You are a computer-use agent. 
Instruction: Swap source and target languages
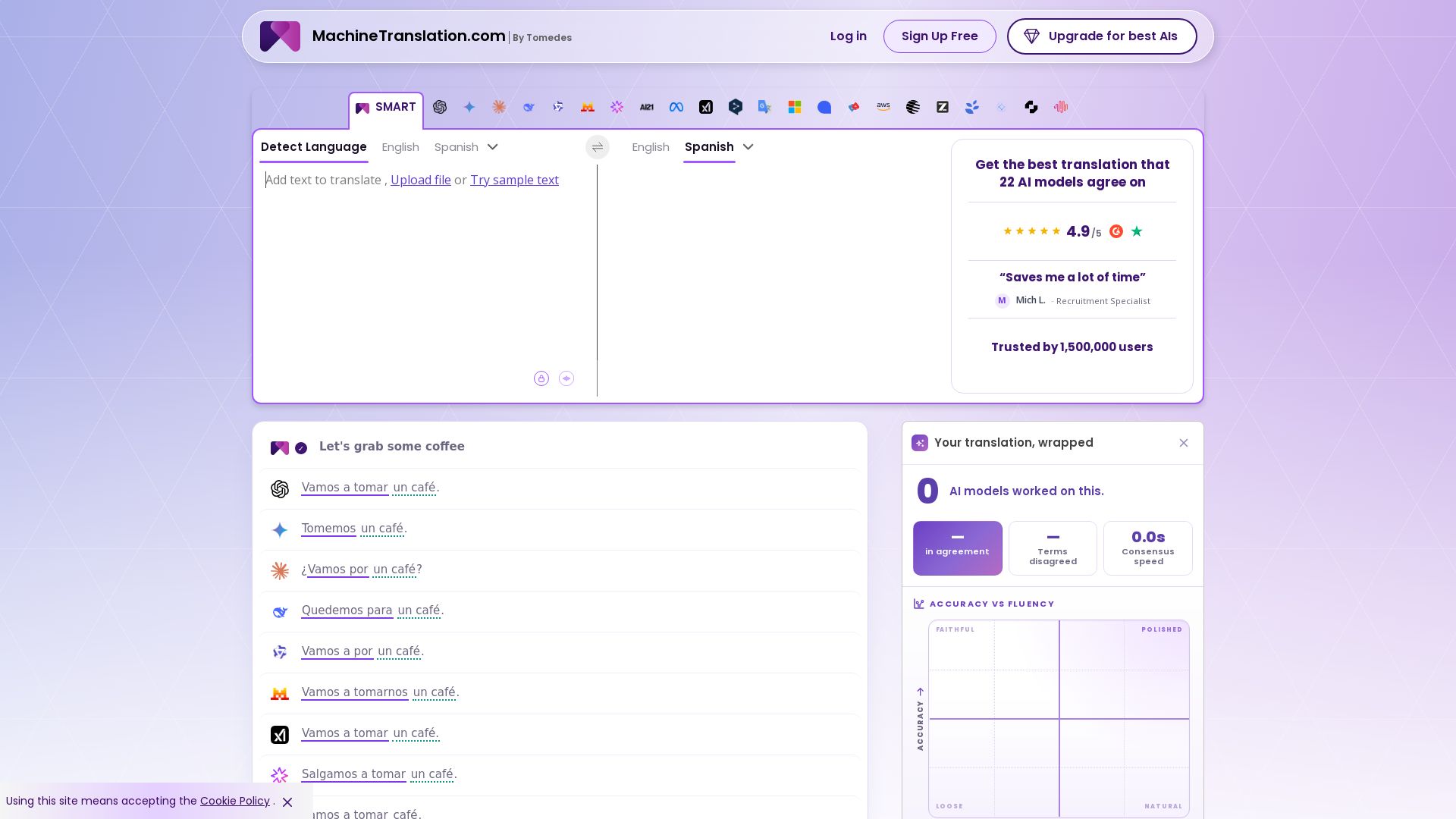[598, 147]
